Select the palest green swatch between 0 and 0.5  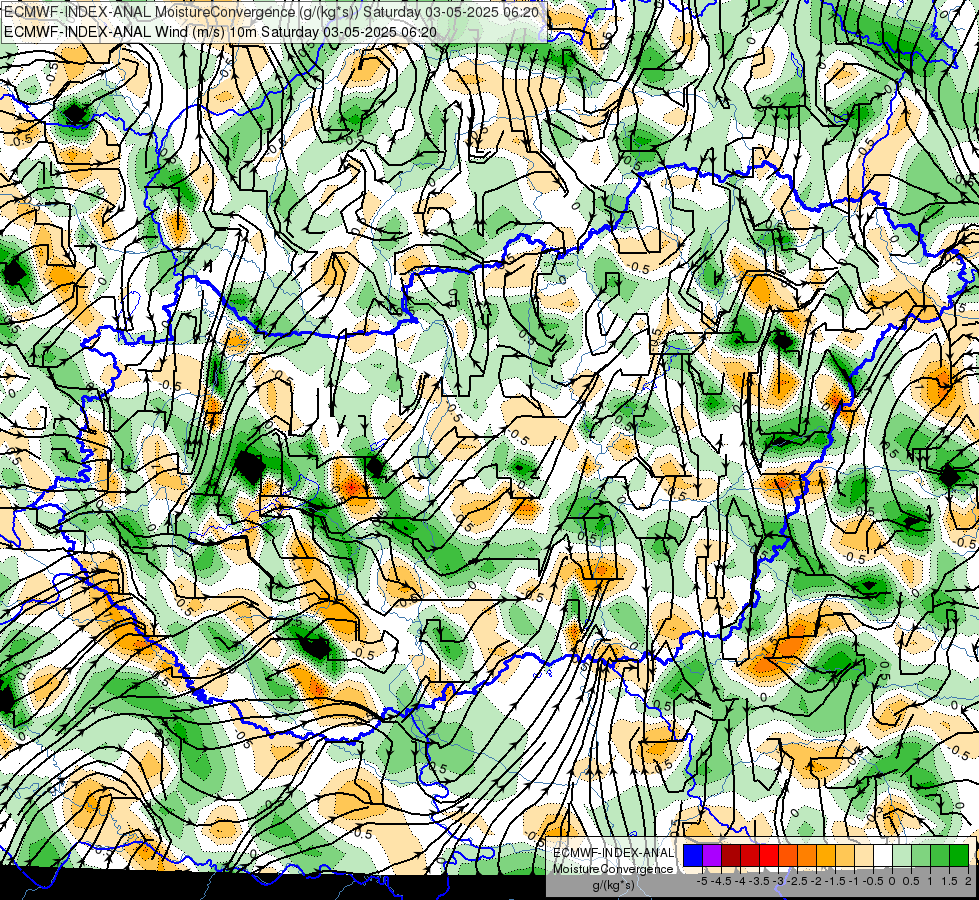(902, 856)
